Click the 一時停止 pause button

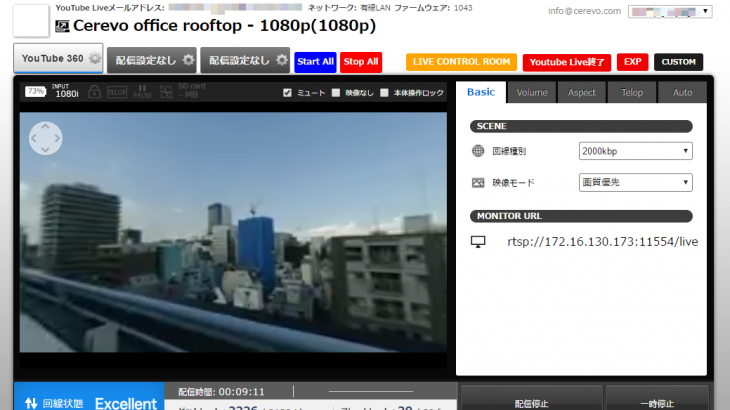(657, 400)
